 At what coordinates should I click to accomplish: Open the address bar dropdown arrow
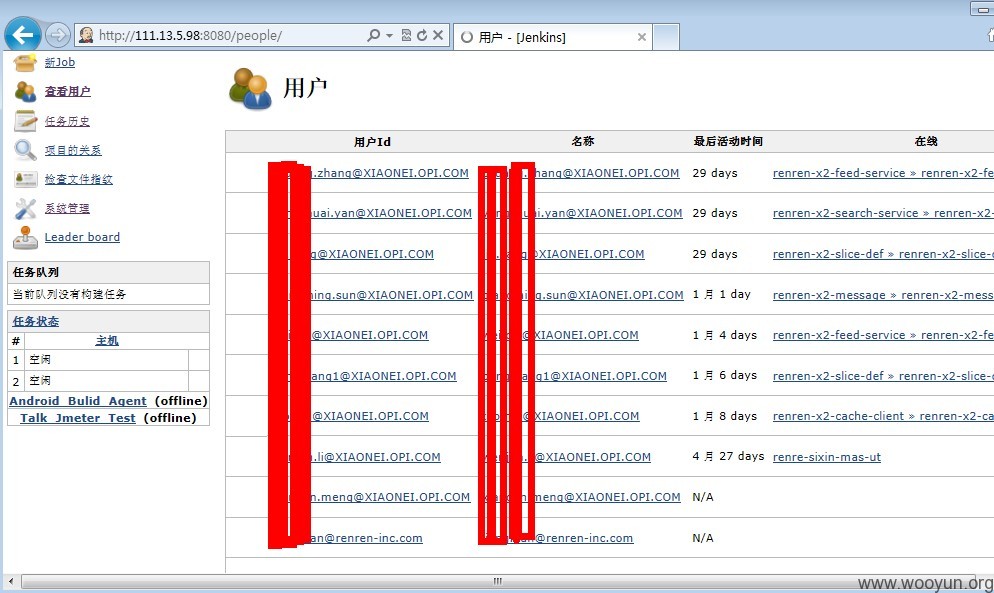click(x=389, y=36)
